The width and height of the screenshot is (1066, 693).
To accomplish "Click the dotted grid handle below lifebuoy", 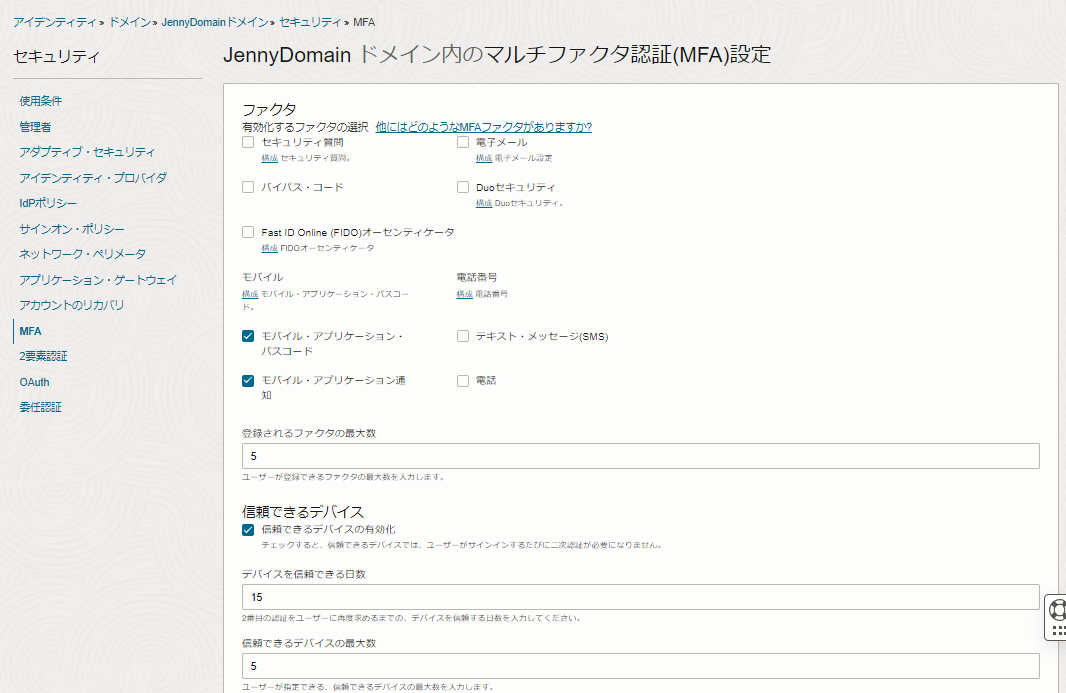I will click(x=1058, y=630).
